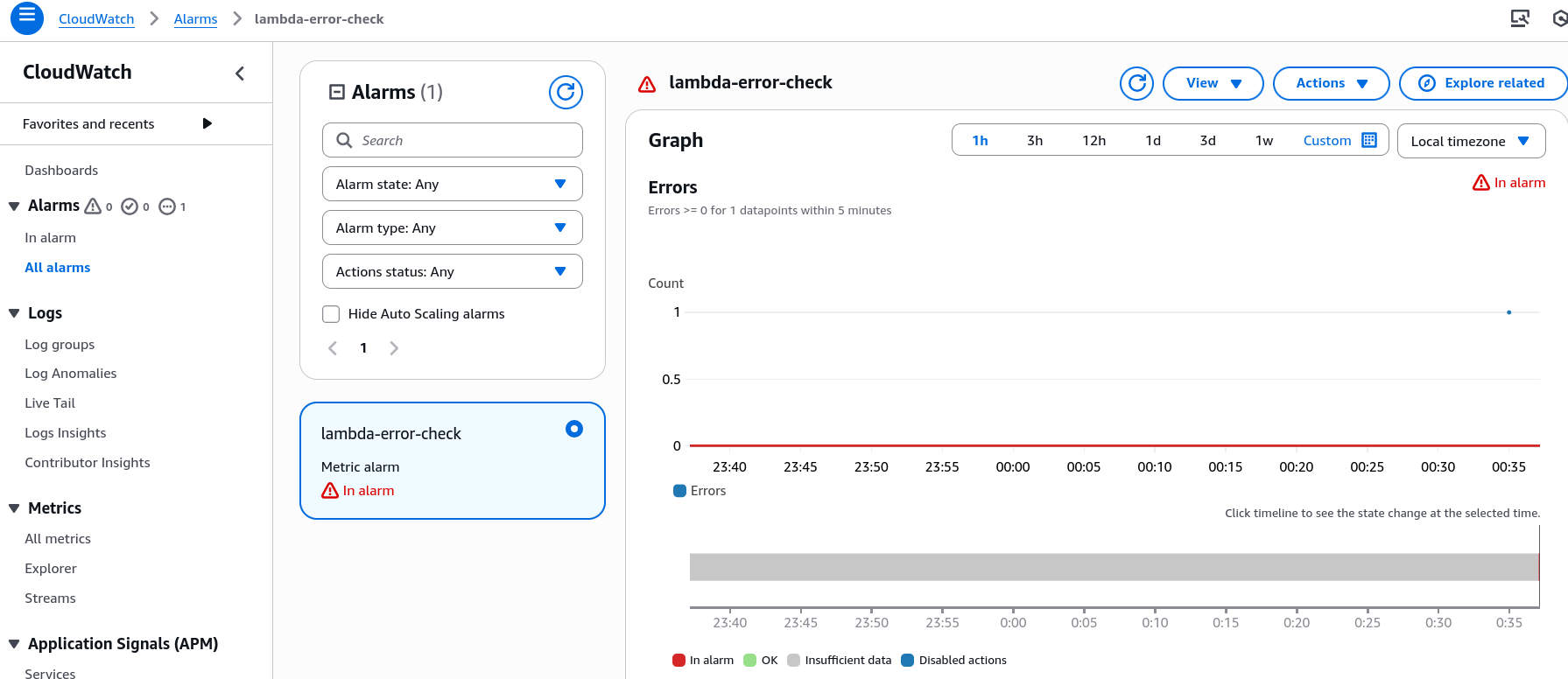Collapse the Metrics section in sidebar
The height and width of the screenshot is (679, 1568).
point(14,508)
